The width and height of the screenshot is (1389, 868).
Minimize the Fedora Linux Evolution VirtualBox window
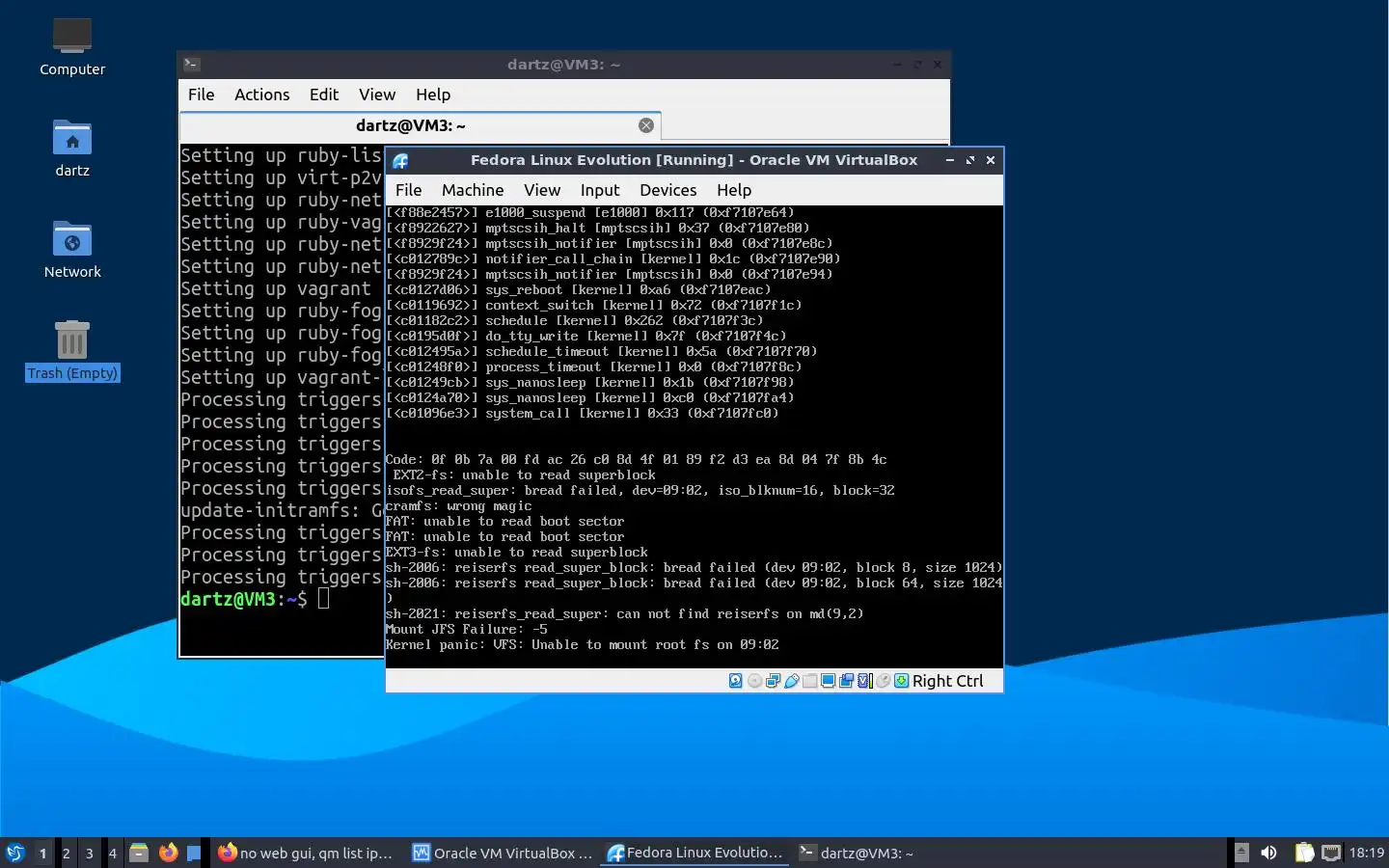(x=950, y=160)
